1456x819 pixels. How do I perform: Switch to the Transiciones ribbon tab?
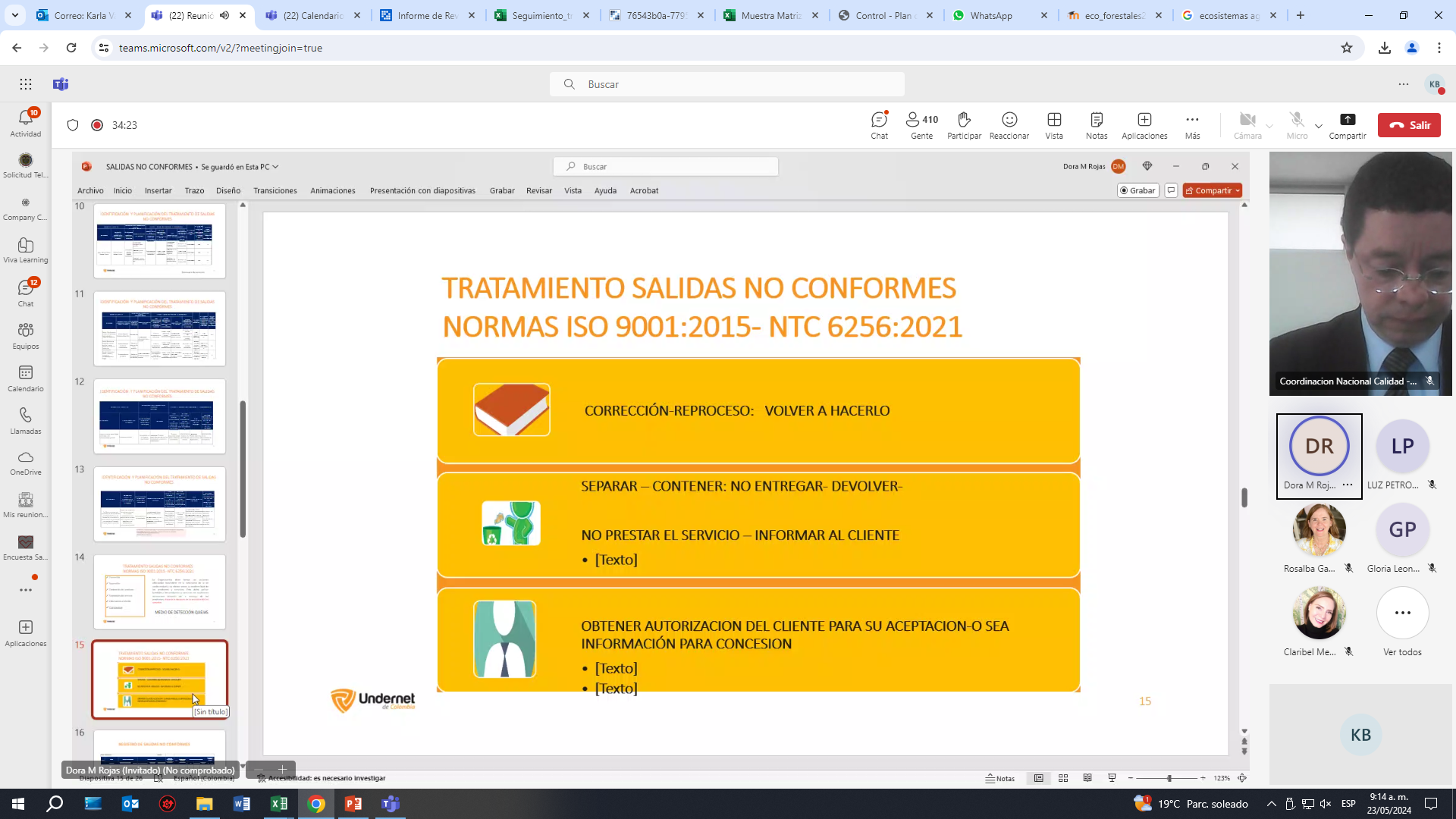pos(275,190)
